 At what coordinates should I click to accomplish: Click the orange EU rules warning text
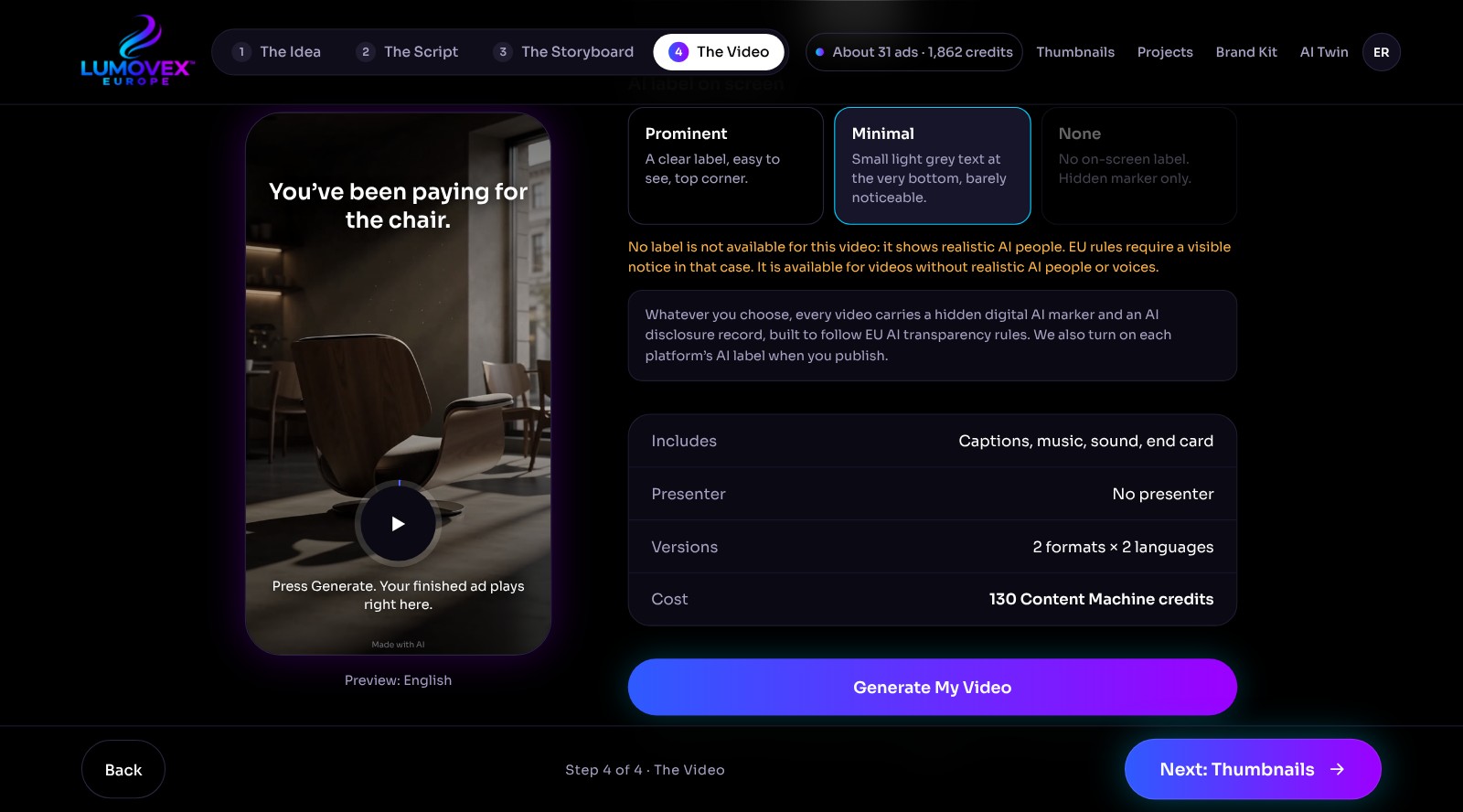929,257
